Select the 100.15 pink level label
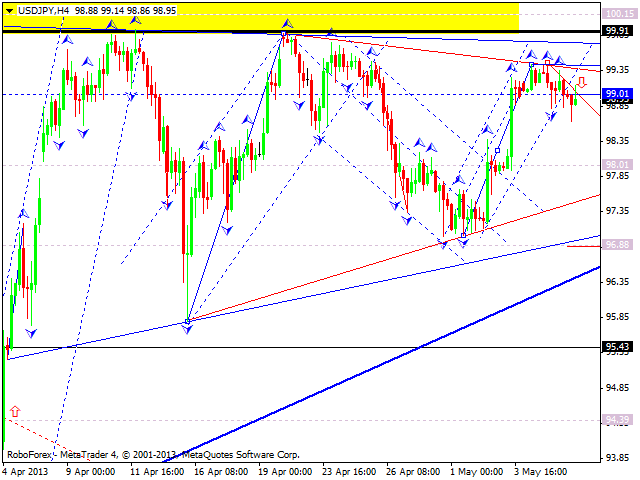The image size is (640, 480). 619,13
